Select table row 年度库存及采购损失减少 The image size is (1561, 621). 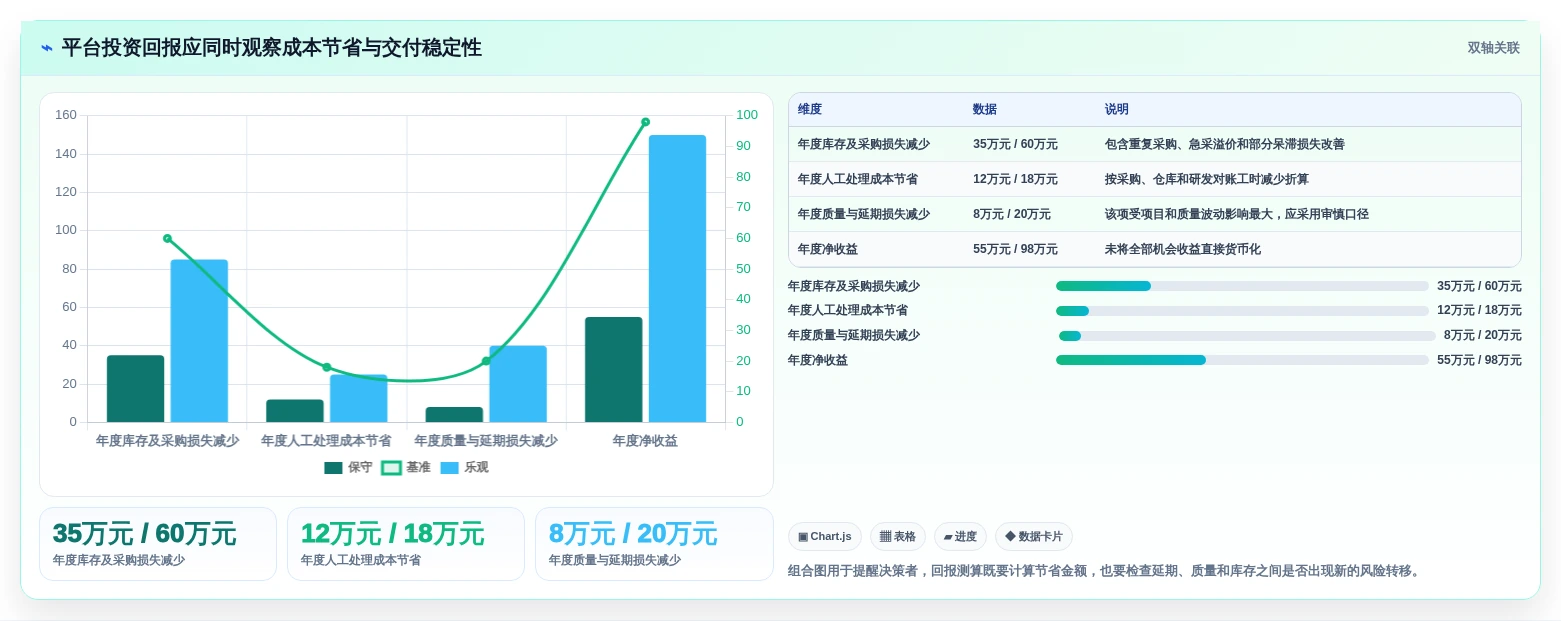[1155, 144]
